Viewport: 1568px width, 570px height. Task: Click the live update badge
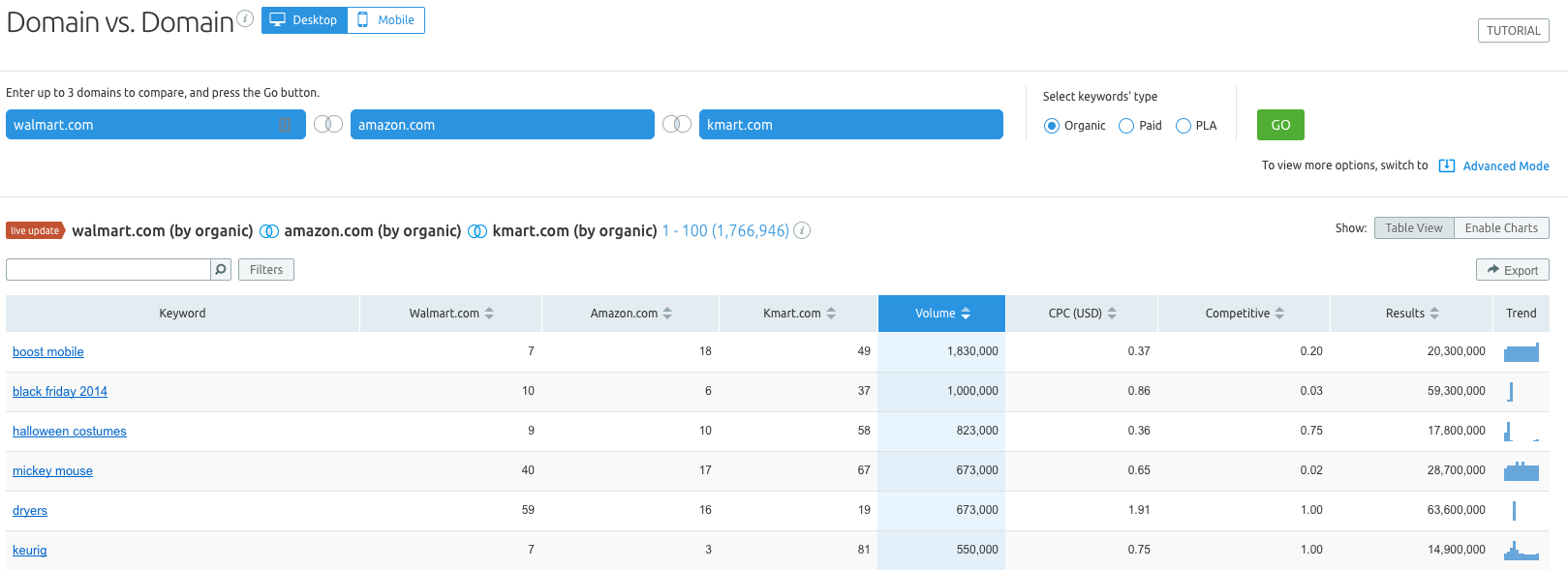[36, 230]
